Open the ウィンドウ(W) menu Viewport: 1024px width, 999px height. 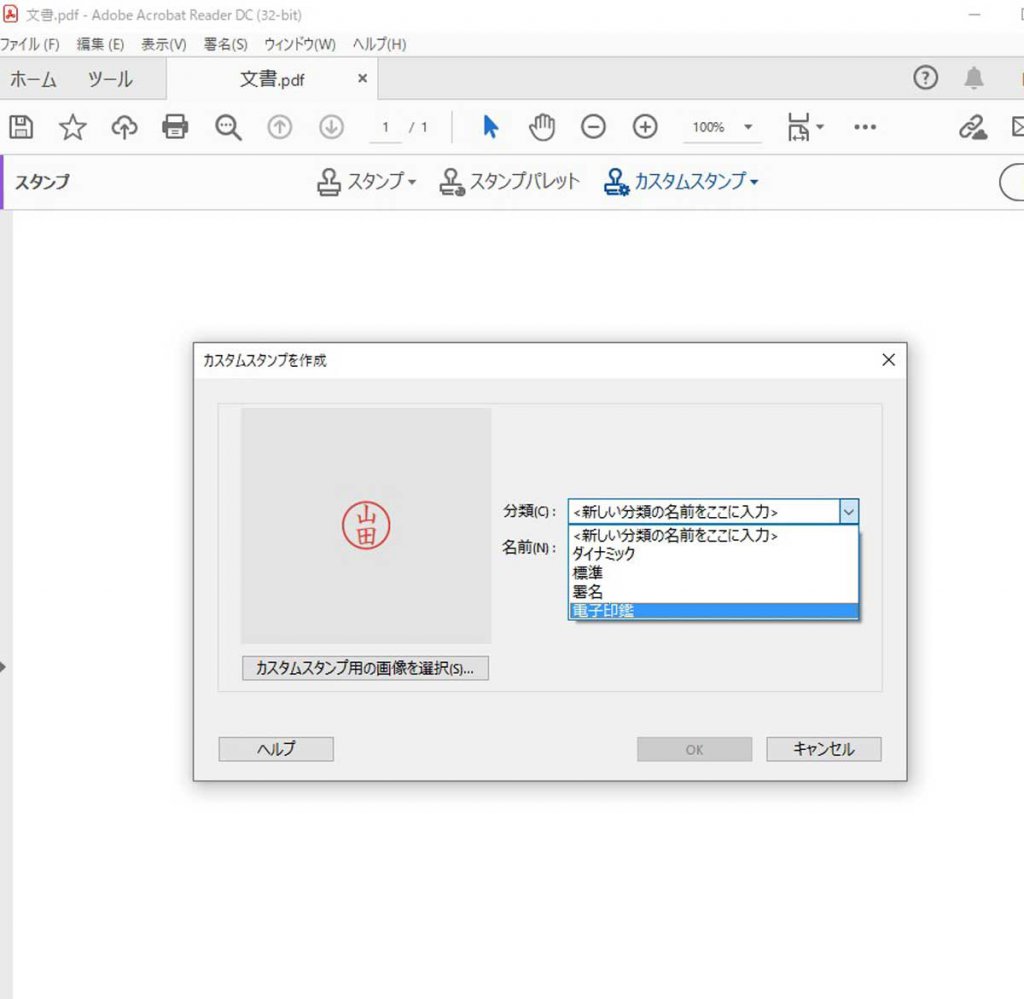(300, 44)
